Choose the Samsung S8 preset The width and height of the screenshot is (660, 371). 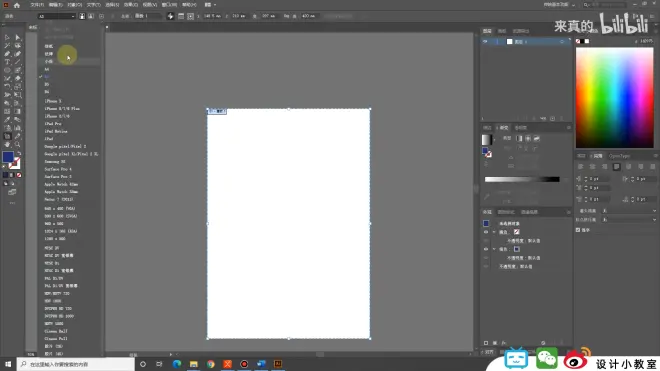coord(55,162)
